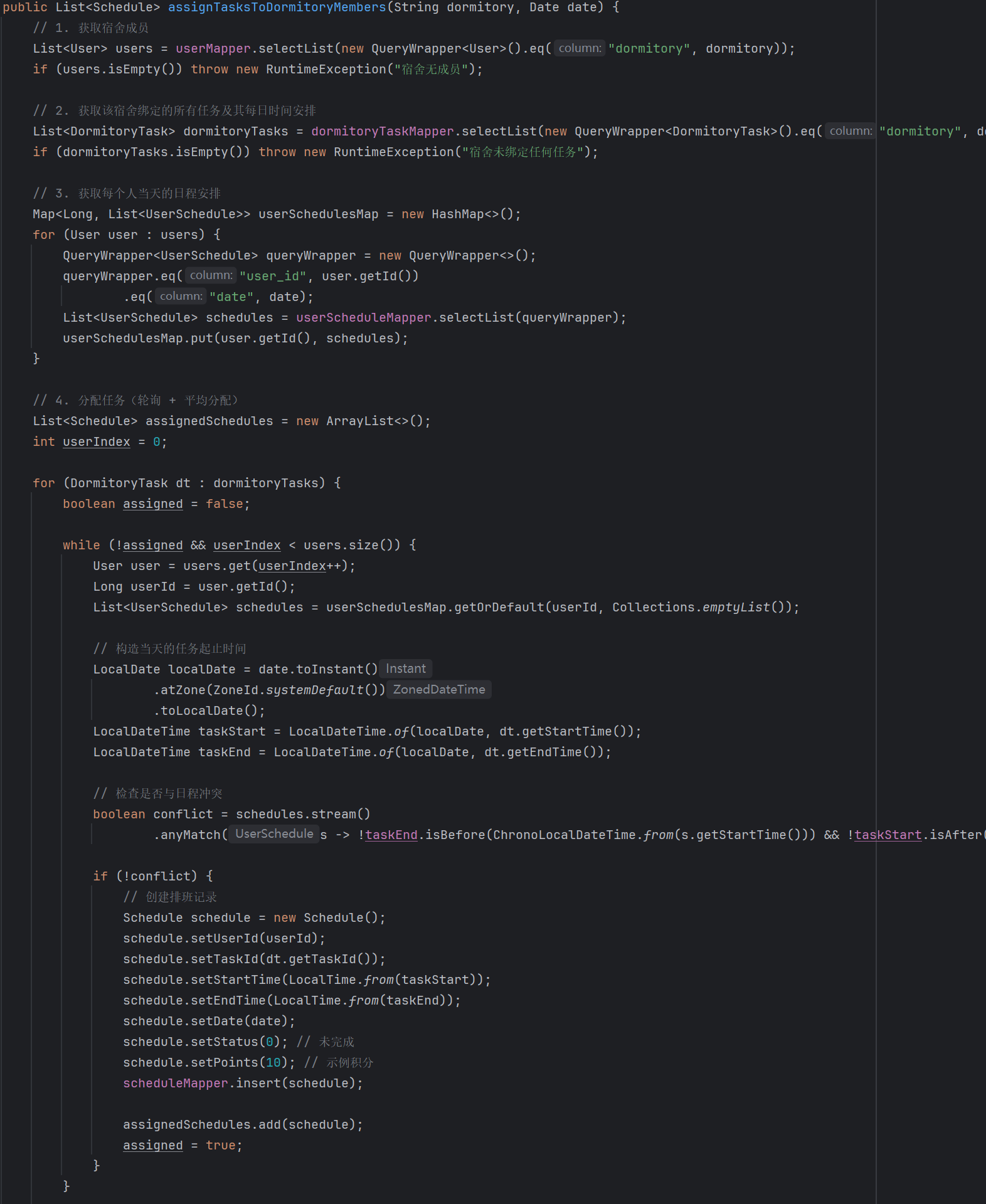Click userSchedulesMap.put(user.getId(), schedules) line
Screen dimensions: 986x1204
(x=235, y=339)
